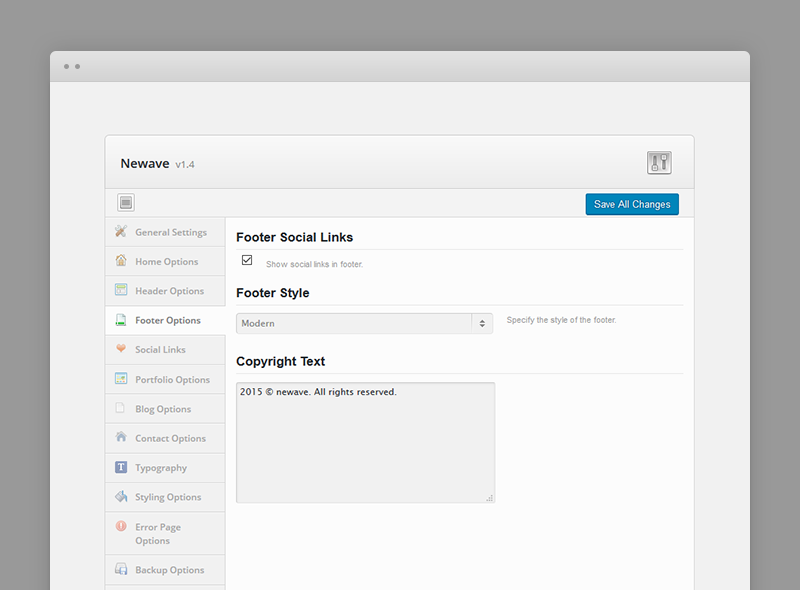
Task: Click the Typography T icon
Action: [121, 467]
